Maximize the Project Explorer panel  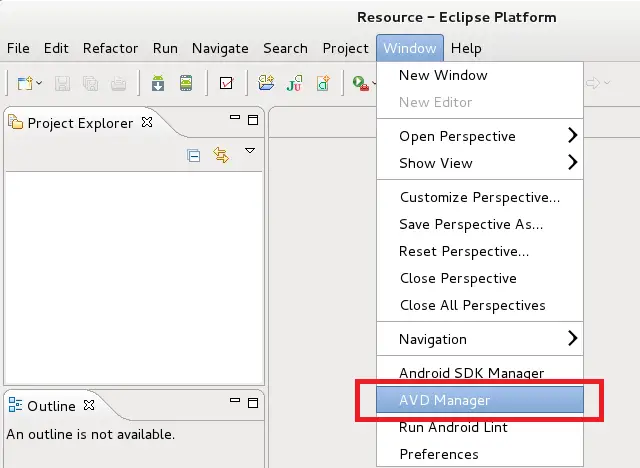pyautogui.click(x=253, y=122)
